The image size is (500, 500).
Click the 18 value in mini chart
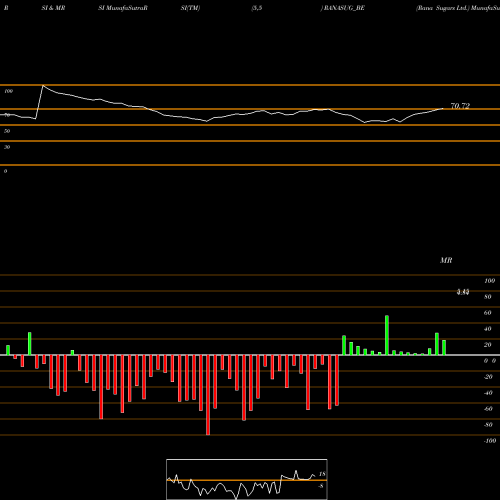click(322, 474)
